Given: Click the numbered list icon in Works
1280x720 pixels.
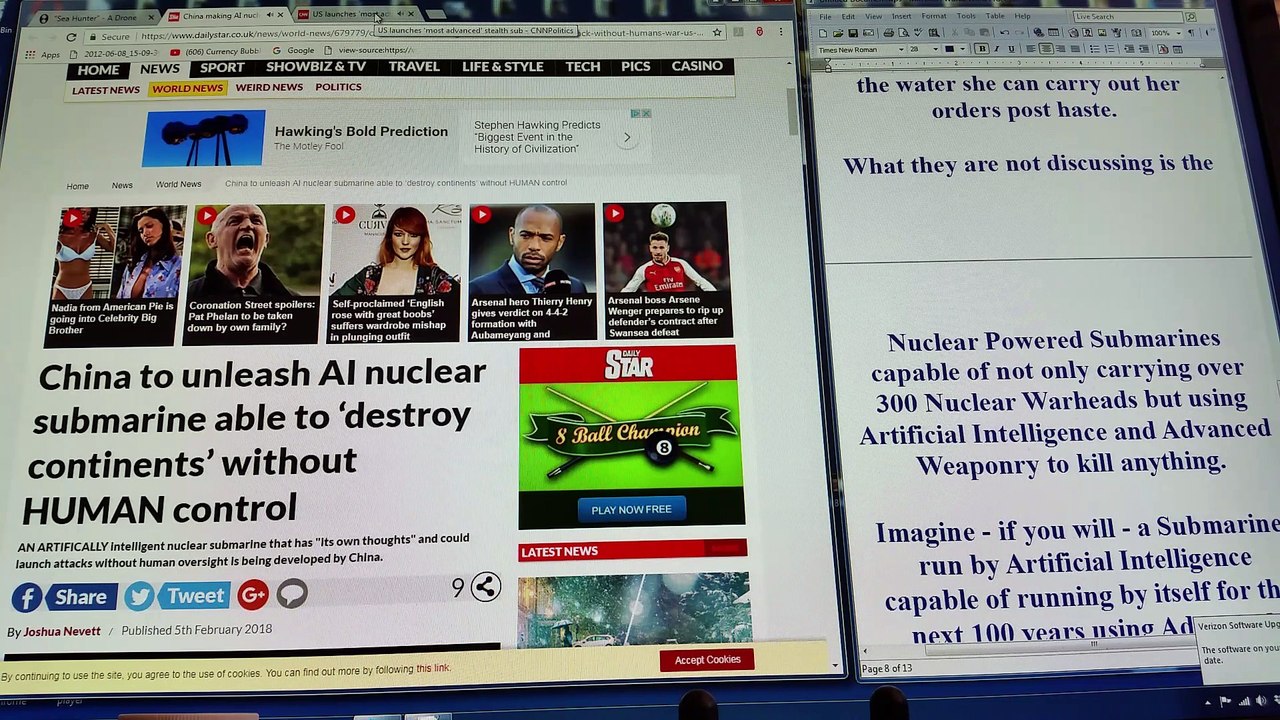Looking at the screenshot, I should pos(1109,49).
